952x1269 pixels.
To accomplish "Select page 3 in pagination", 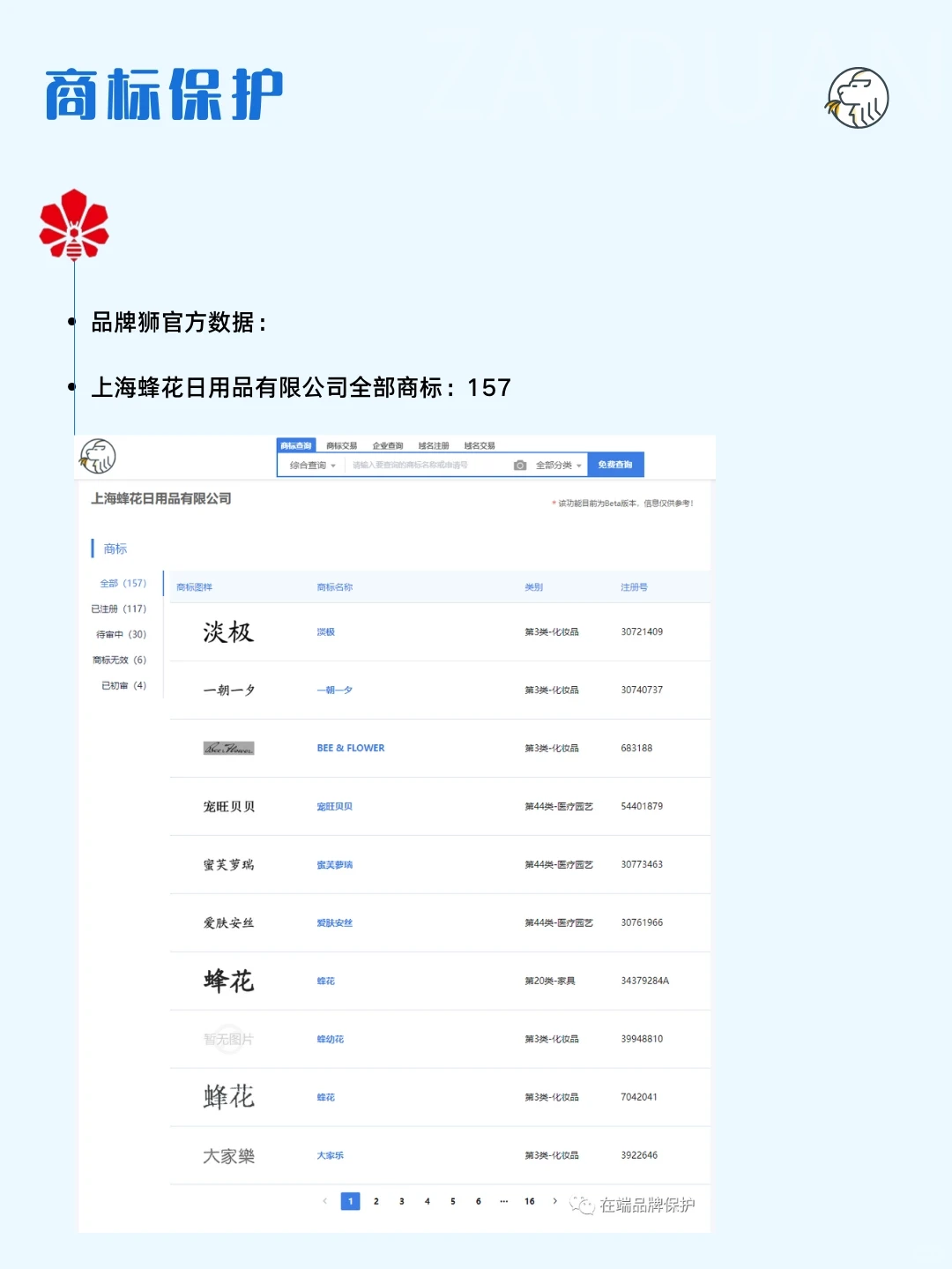I will click(401, 1201).
